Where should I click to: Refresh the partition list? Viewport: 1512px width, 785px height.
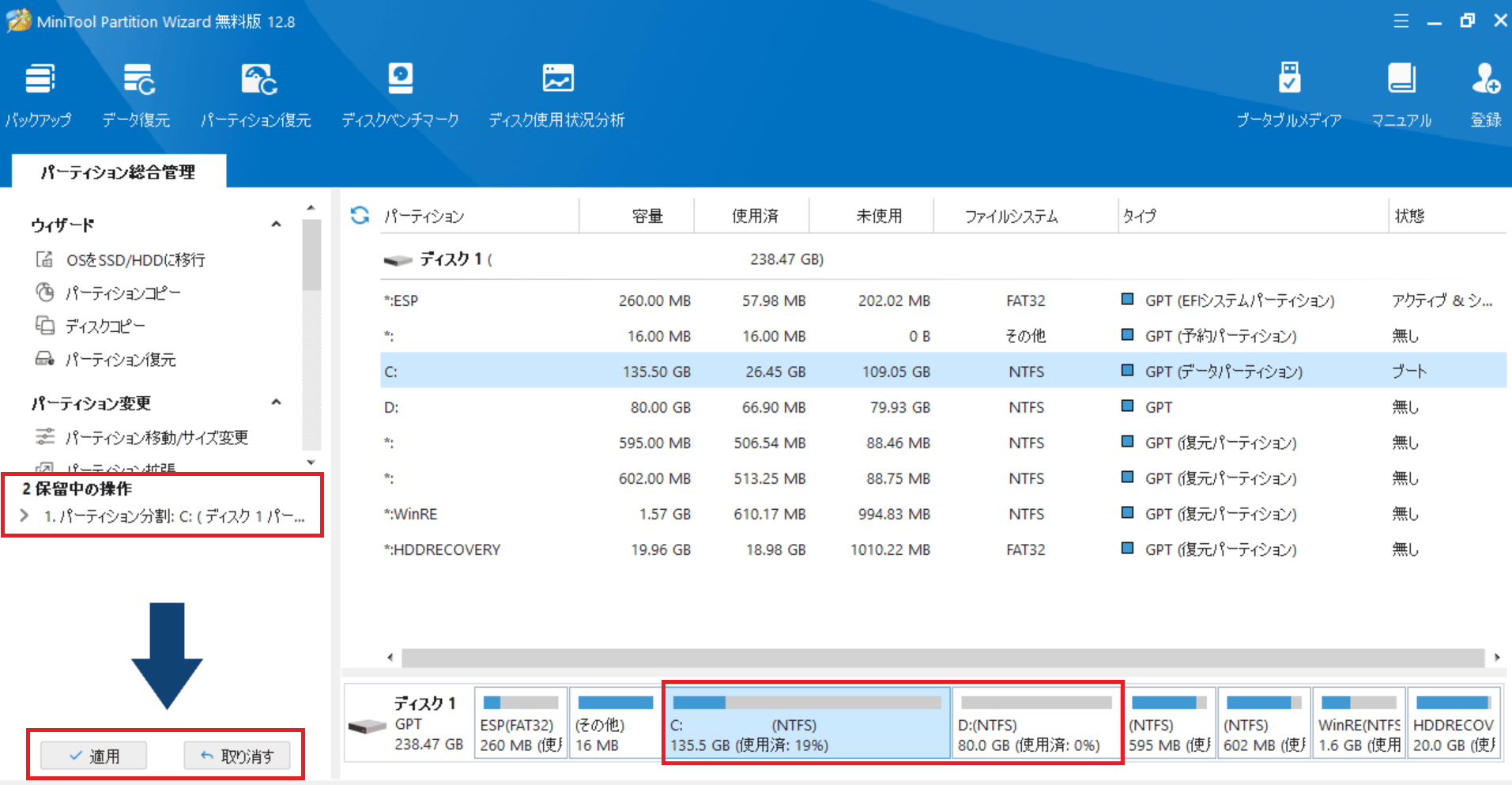coord(360,215)
